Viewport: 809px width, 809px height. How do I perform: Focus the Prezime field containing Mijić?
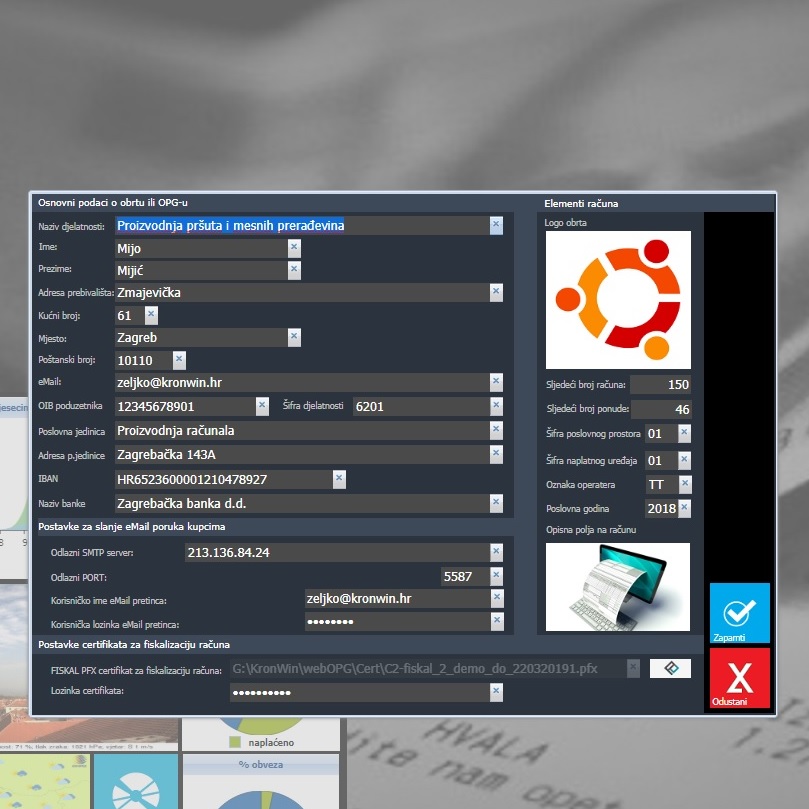click(x=201, y=270)
